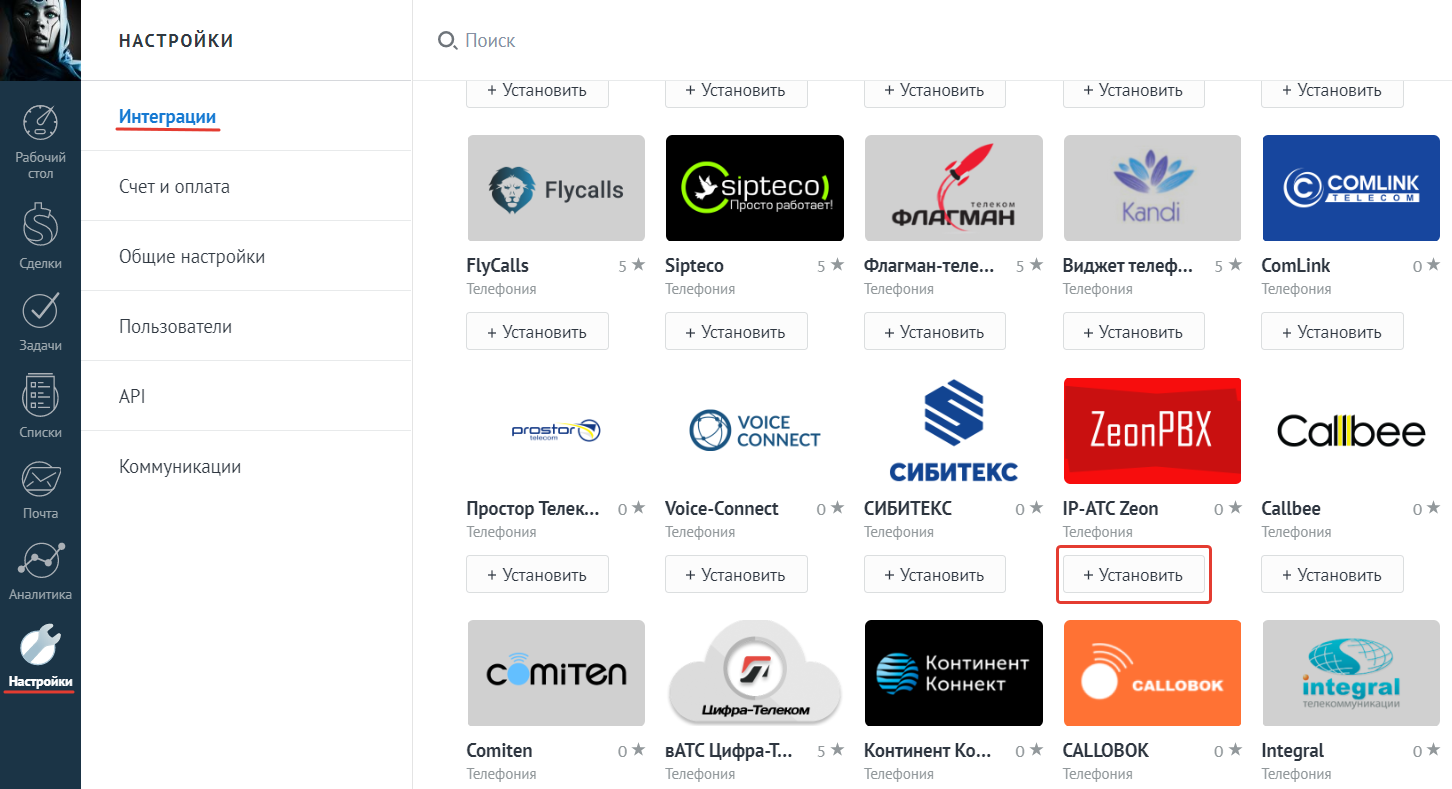Open Общие настройки menu item
Screen dimensions: 1452x789
point(192,257)
